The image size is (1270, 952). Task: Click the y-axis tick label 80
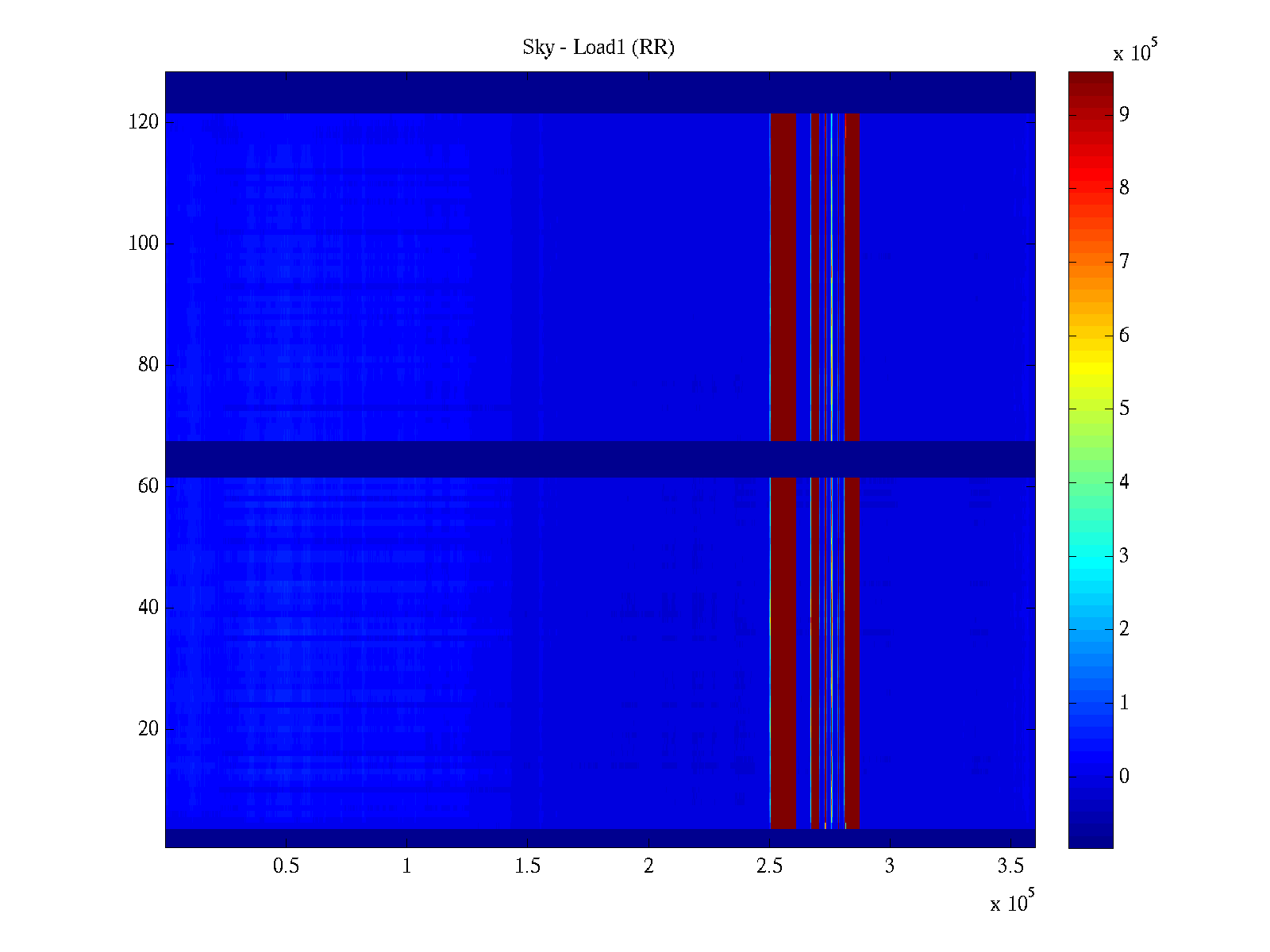[148, 365]
